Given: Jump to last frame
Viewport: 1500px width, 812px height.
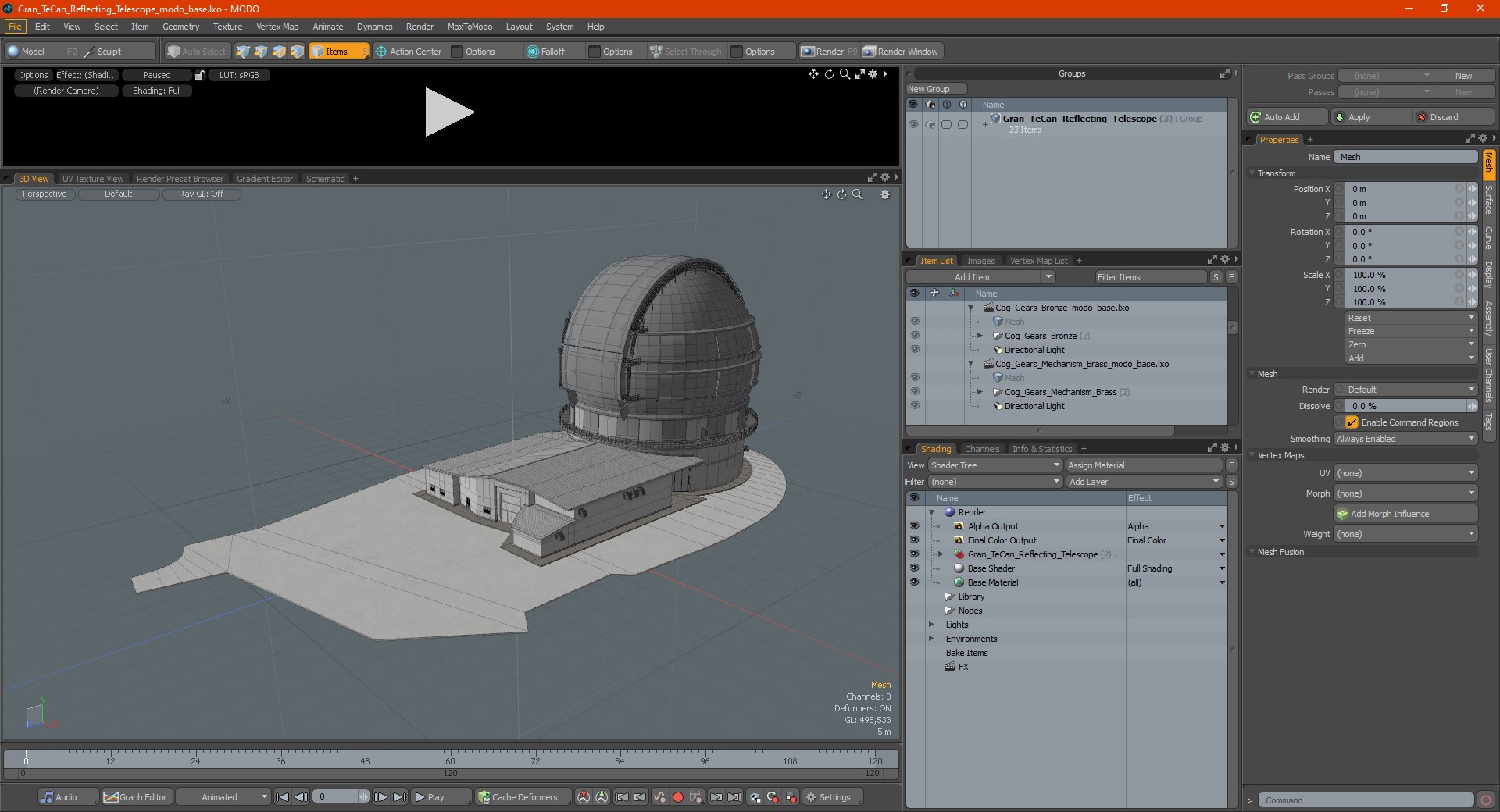Looking at the screenshot, I should (x=399, y=797).
